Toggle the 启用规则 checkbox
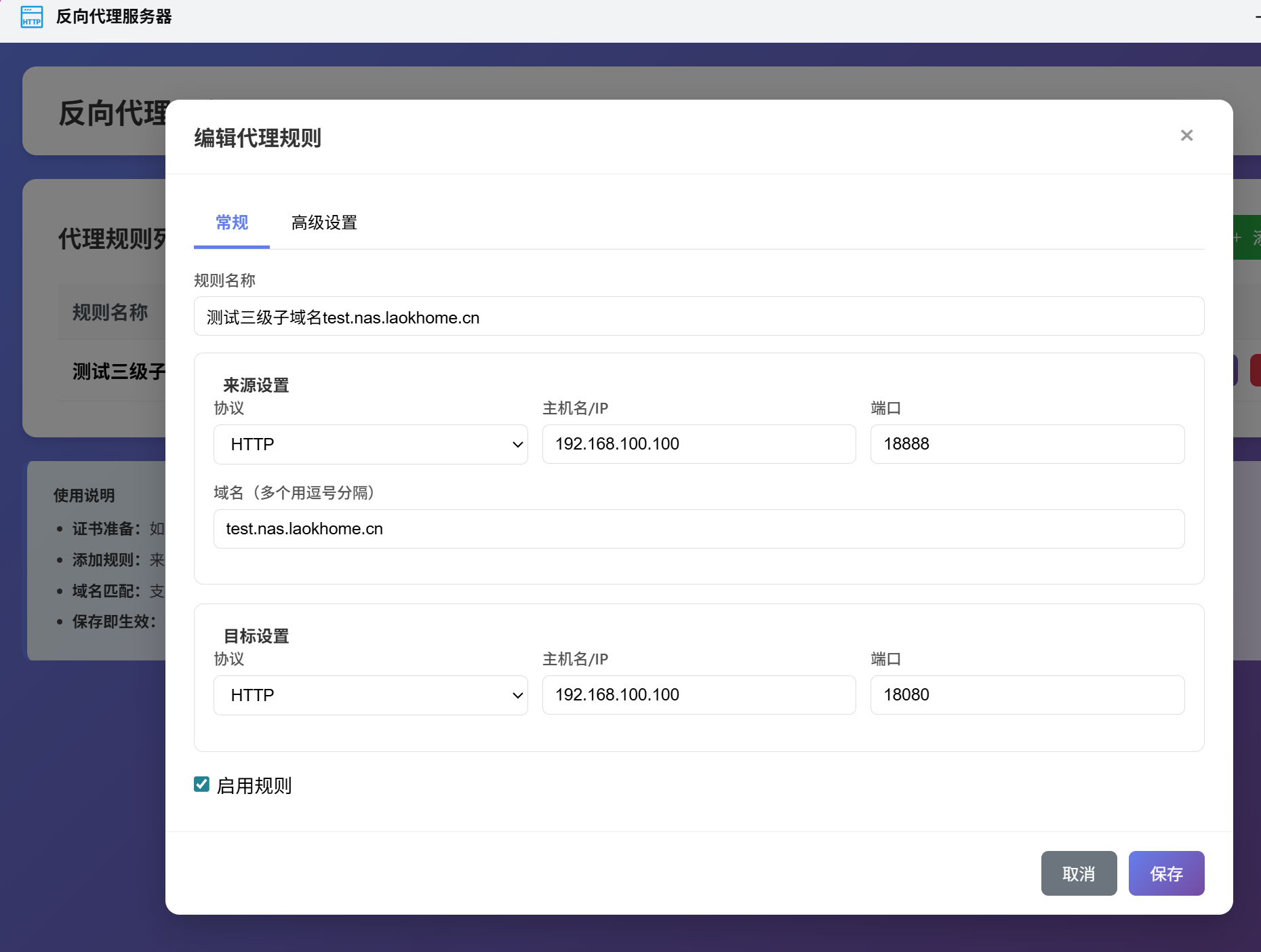The image size is (1261, 952). (x=201, y=785)
